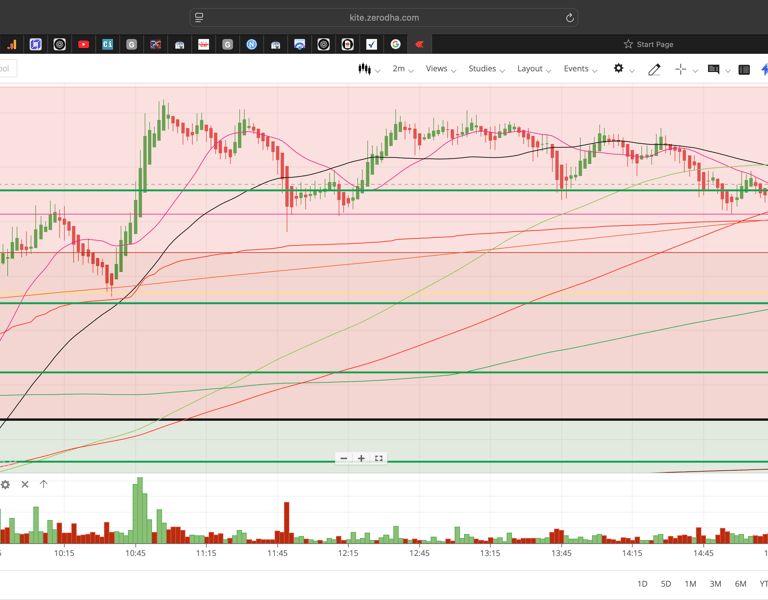
Task: Reload the page in the address bar
Action: [x=570, y=18]
